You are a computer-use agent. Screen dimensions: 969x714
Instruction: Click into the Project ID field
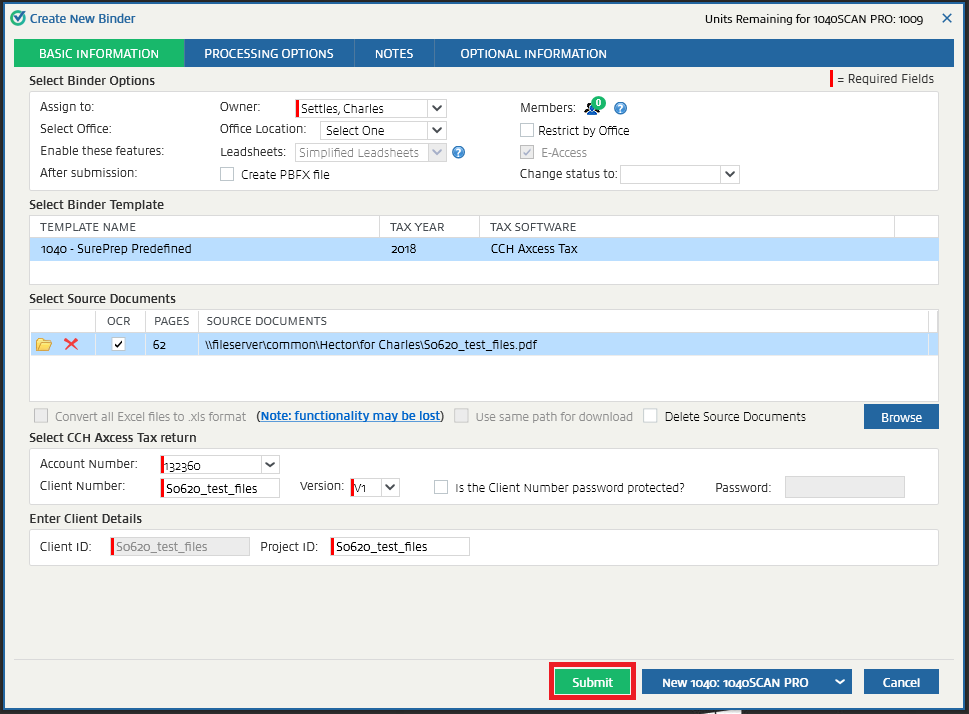point(400,547)
